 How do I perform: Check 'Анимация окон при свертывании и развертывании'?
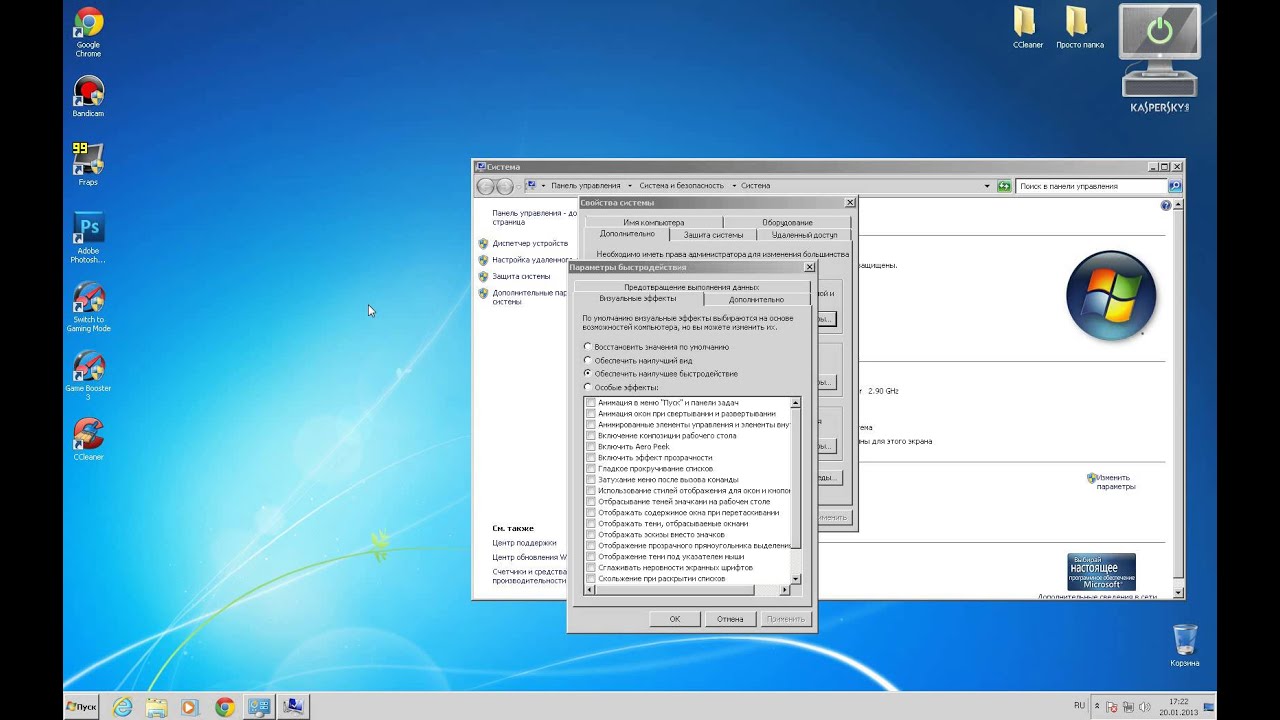coord(591,413)
